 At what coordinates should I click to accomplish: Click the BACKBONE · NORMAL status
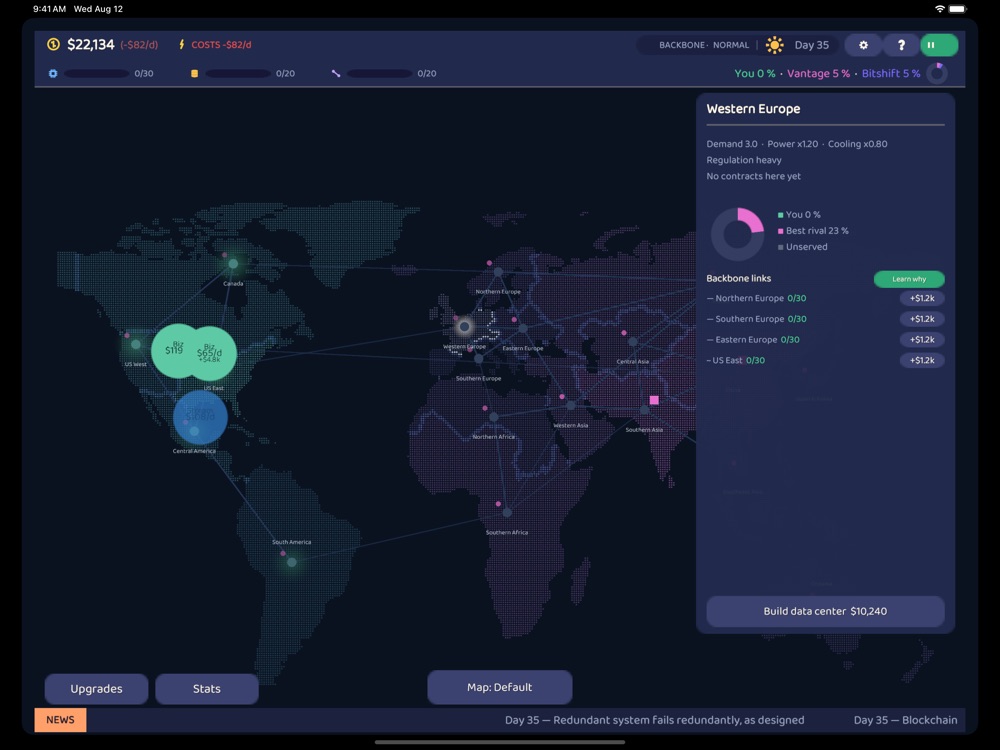pyautogui.click(x=704, y=45)
